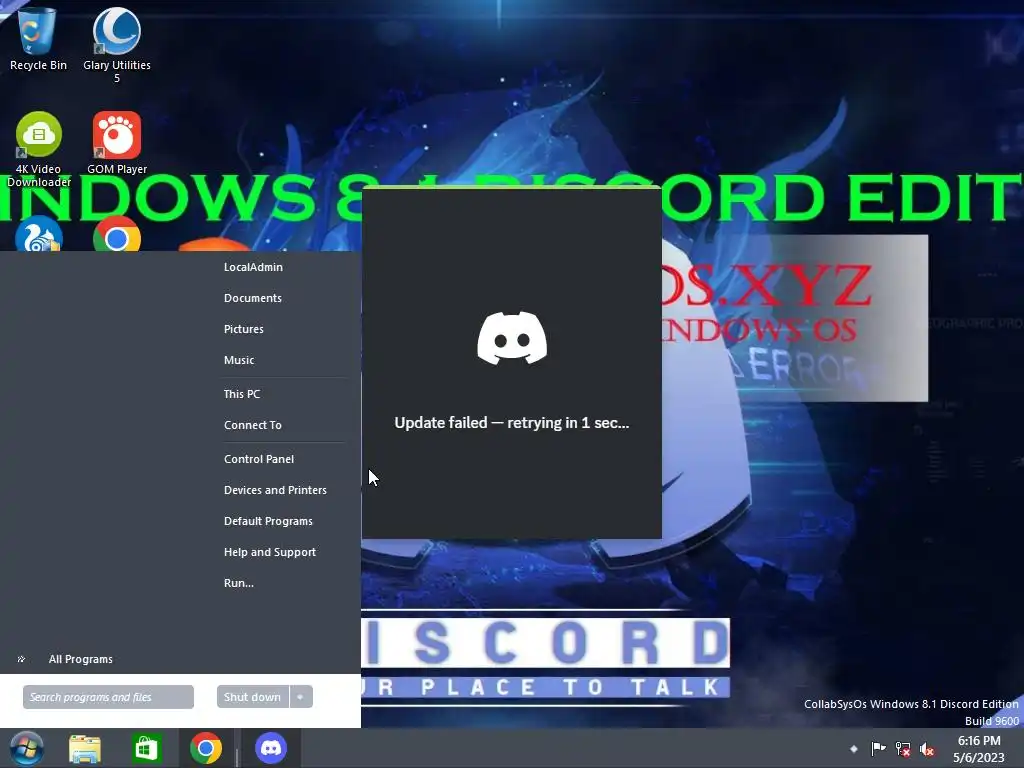The height and width of the screenshot is (768, 1024).
Task: Open Documents from Start menu
Action: pyautogui.click(x=253, y=298)
